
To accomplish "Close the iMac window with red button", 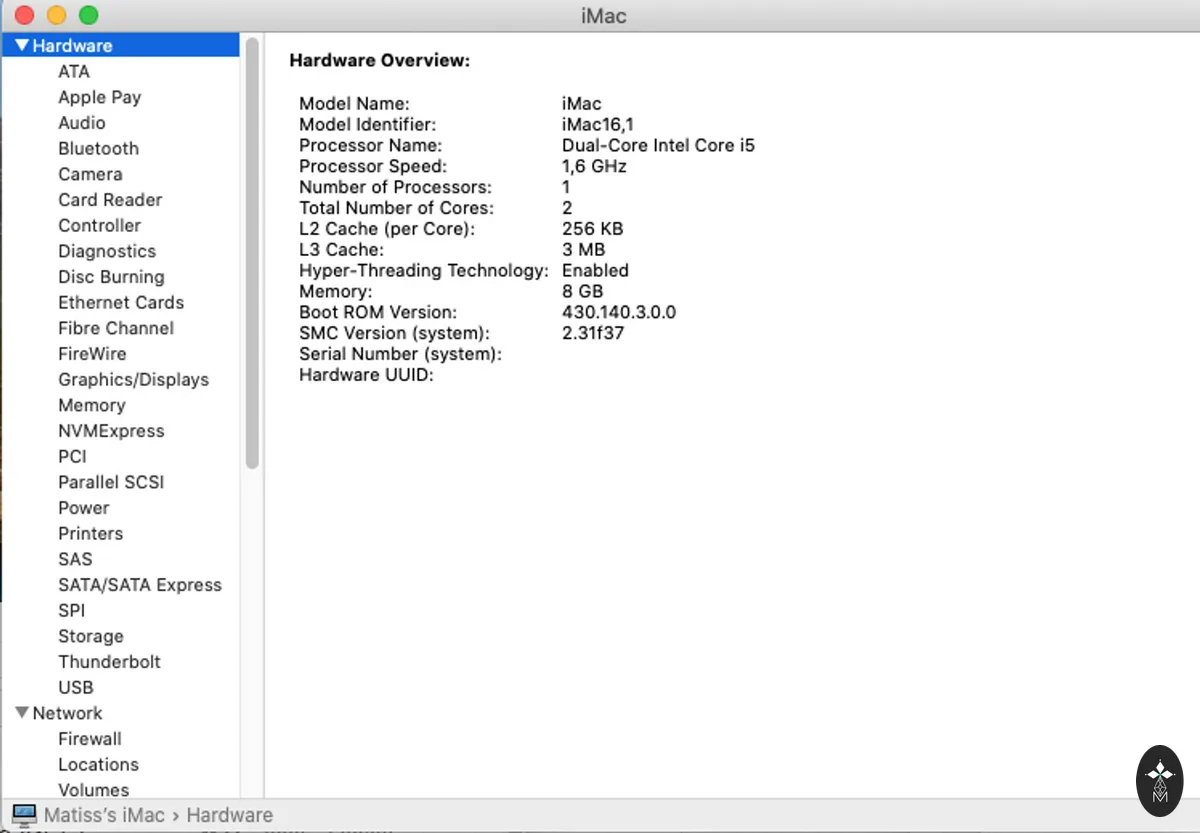I will [x=25, y=15].
